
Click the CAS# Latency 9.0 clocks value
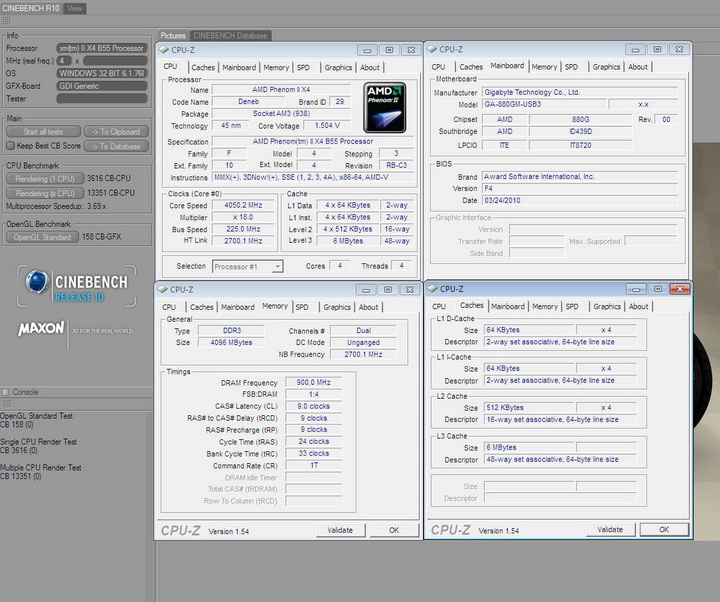click(314, 406)
